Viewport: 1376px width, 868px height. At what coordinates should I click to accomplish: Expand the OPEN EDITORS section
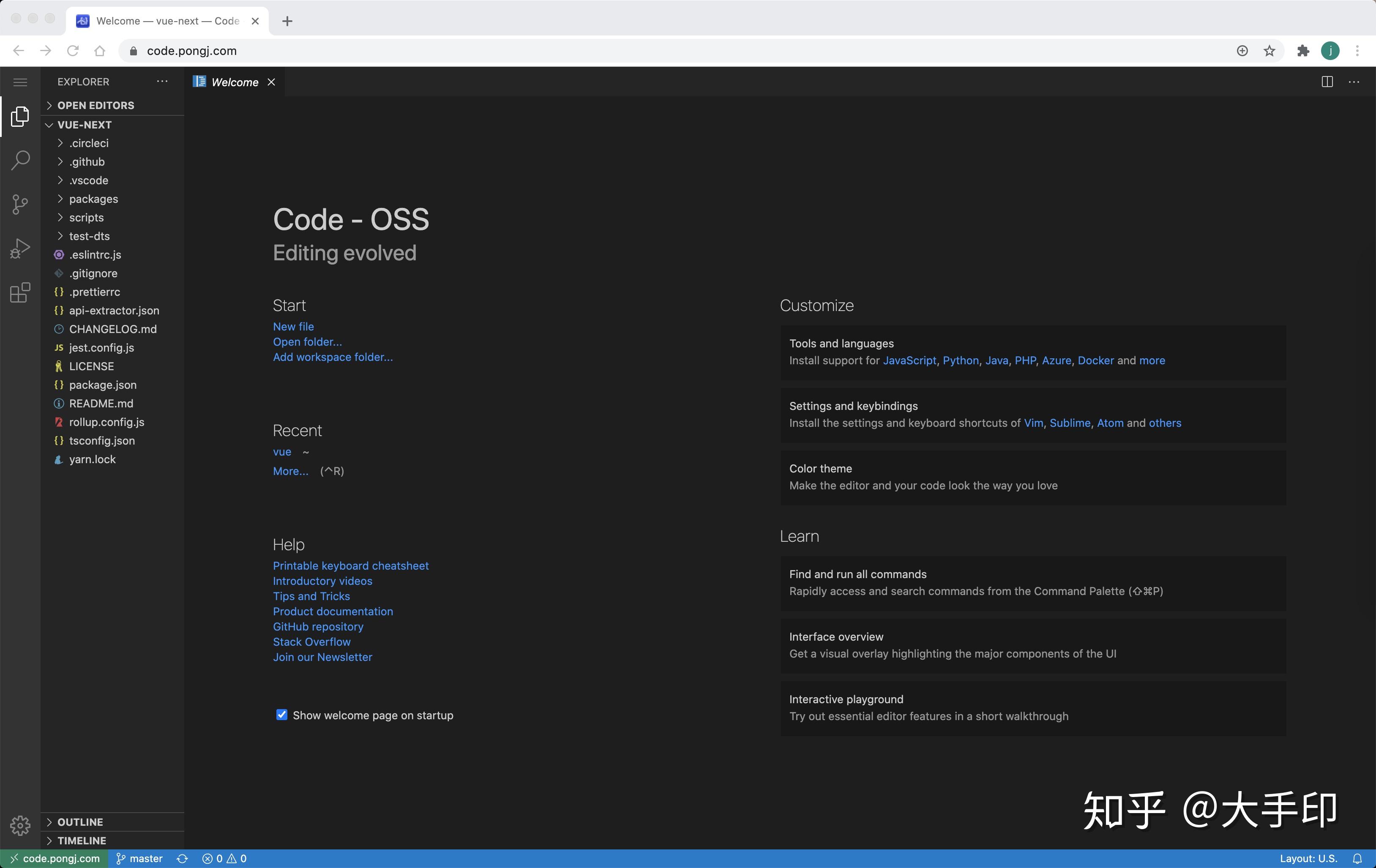(96, 105)
